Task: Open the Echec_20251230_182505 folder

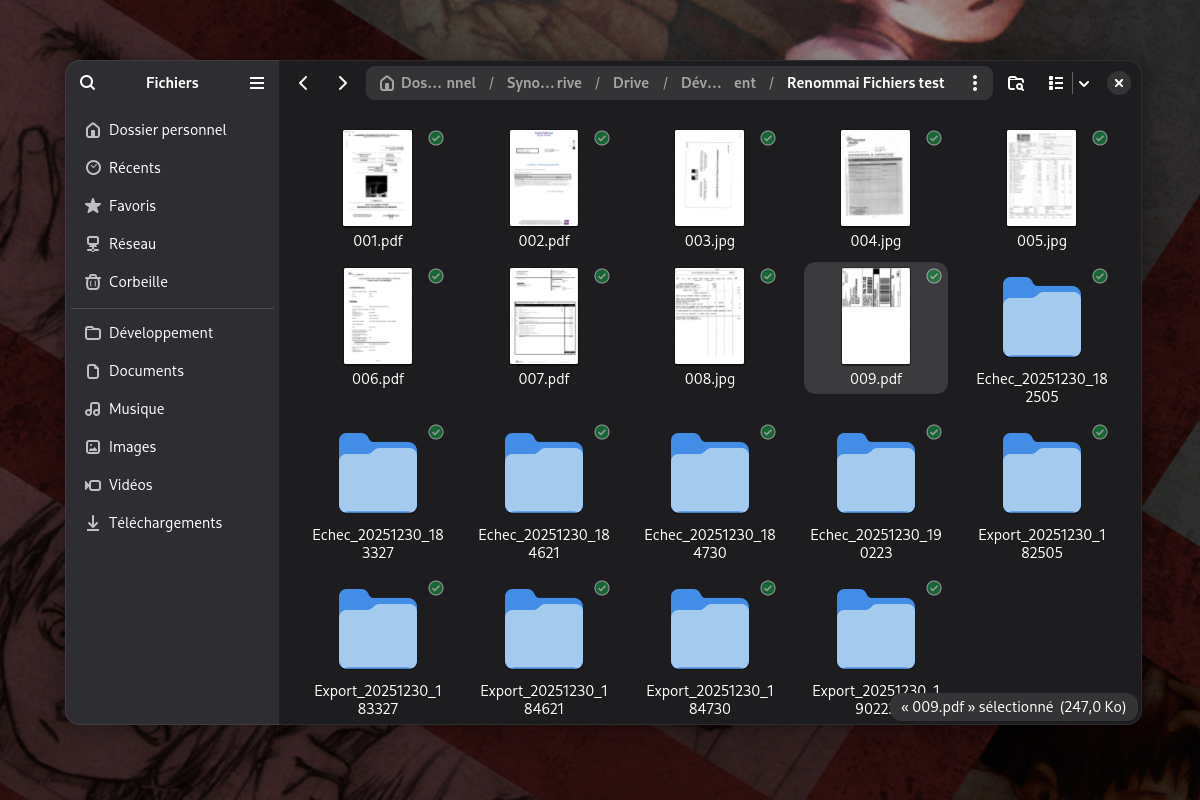Action: point(1041,318)
